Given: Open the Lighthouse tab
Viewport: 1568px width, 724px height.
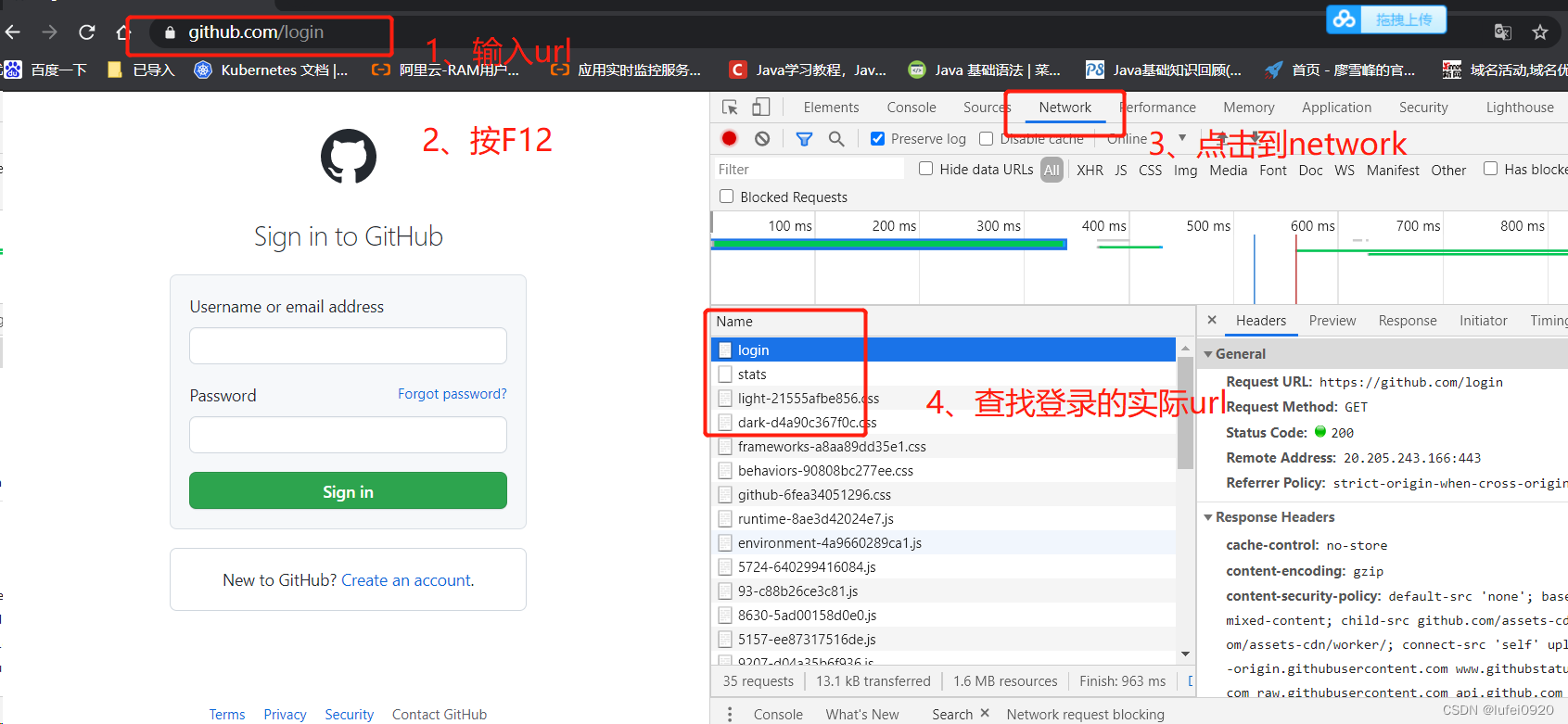Looking at the screenshot, I should click(x=1520, y=108).
